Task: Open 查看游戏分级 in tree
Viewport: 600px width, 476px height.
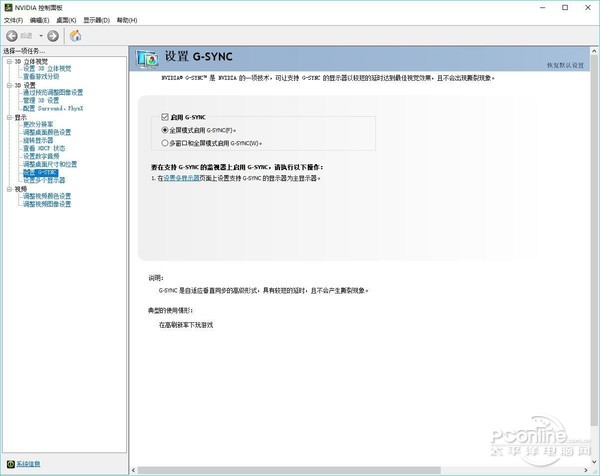Action: (x=41, y=77)
